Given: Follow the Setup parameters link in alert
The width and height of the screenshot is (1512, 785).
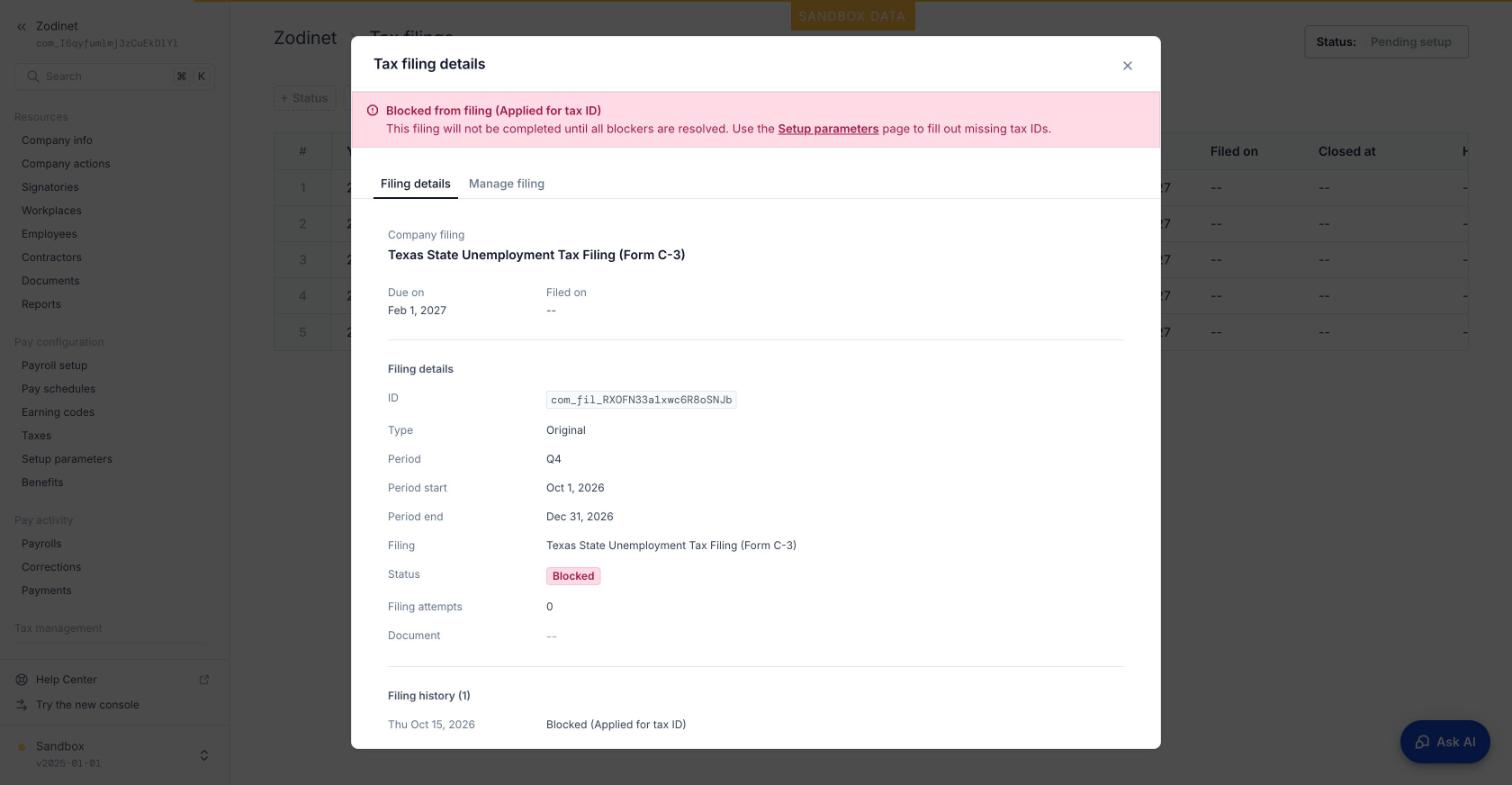Looking at the screenshot, I should click(x=828, y=129).
